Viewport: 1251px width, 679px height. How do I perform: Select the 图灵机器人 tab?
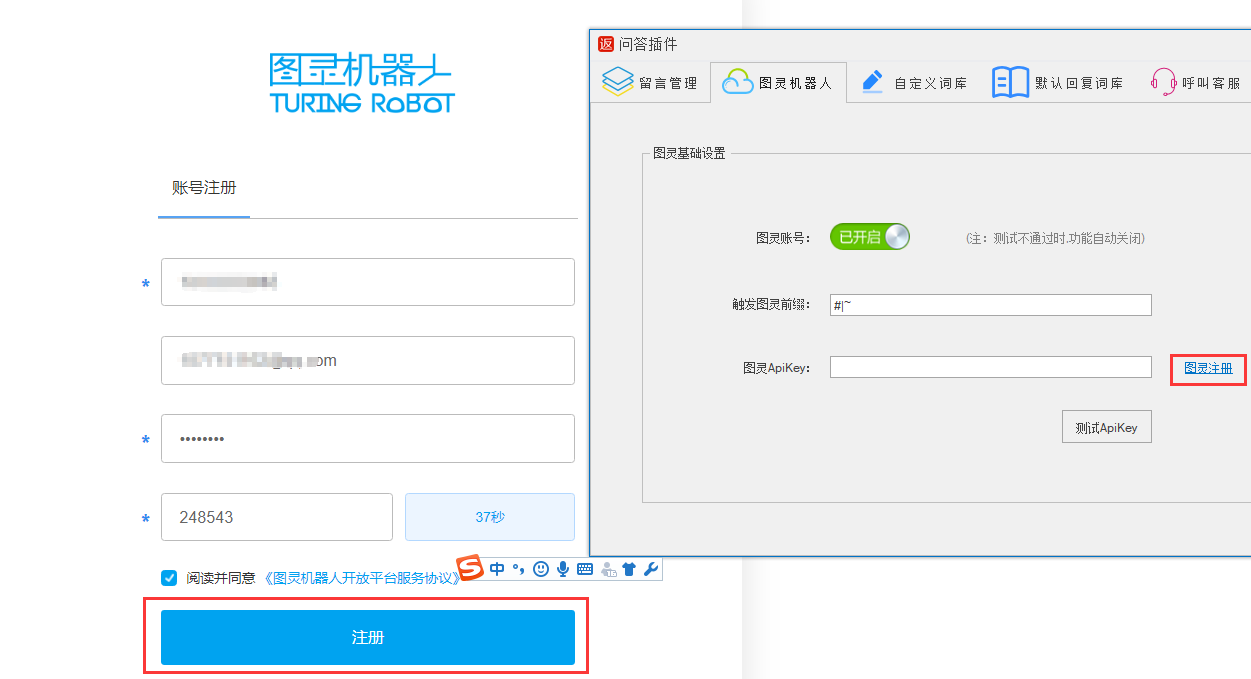pyautogui.click(x=779, y=82)
